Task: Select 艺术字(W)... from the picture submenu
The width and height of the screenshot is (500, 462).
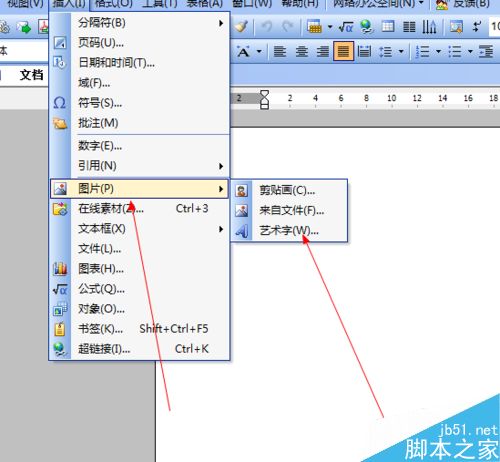Action: point(289,230)
